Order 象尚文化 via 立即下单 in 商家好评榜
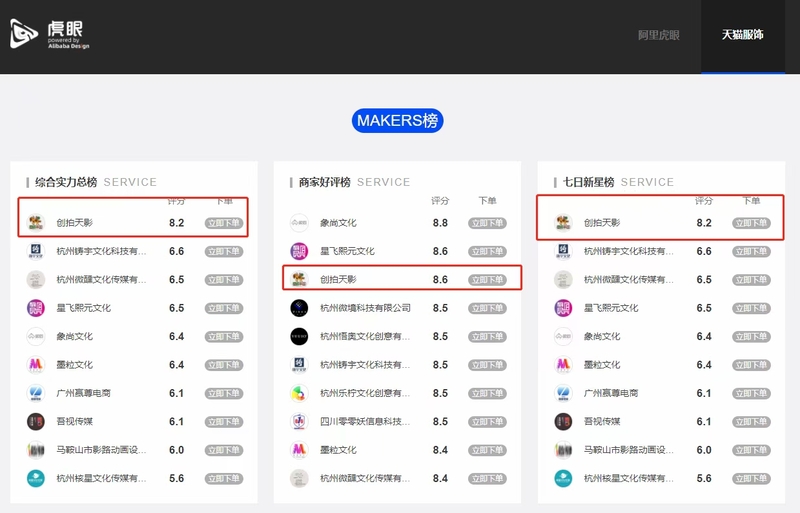800x513 pixels. tap(487, 223)
